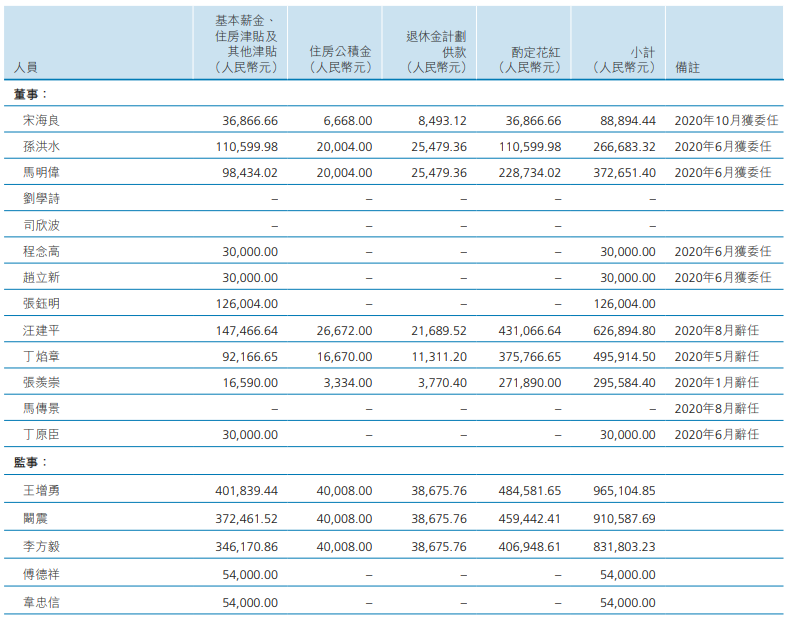Click the note 2020年1月辭任
The width and height of the screenshot is (786, 620).
point(717,382)
